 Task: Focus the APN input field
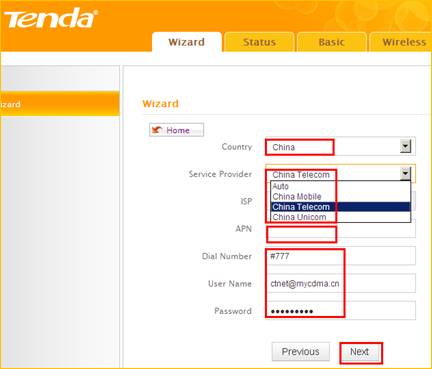click(x=340, y=229)
